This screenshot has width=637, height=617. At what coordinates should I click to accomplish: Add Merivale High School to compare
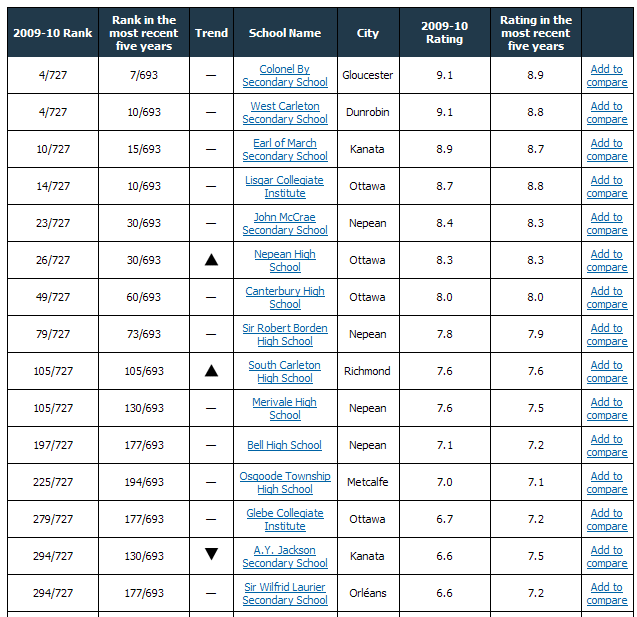(606, 409)
